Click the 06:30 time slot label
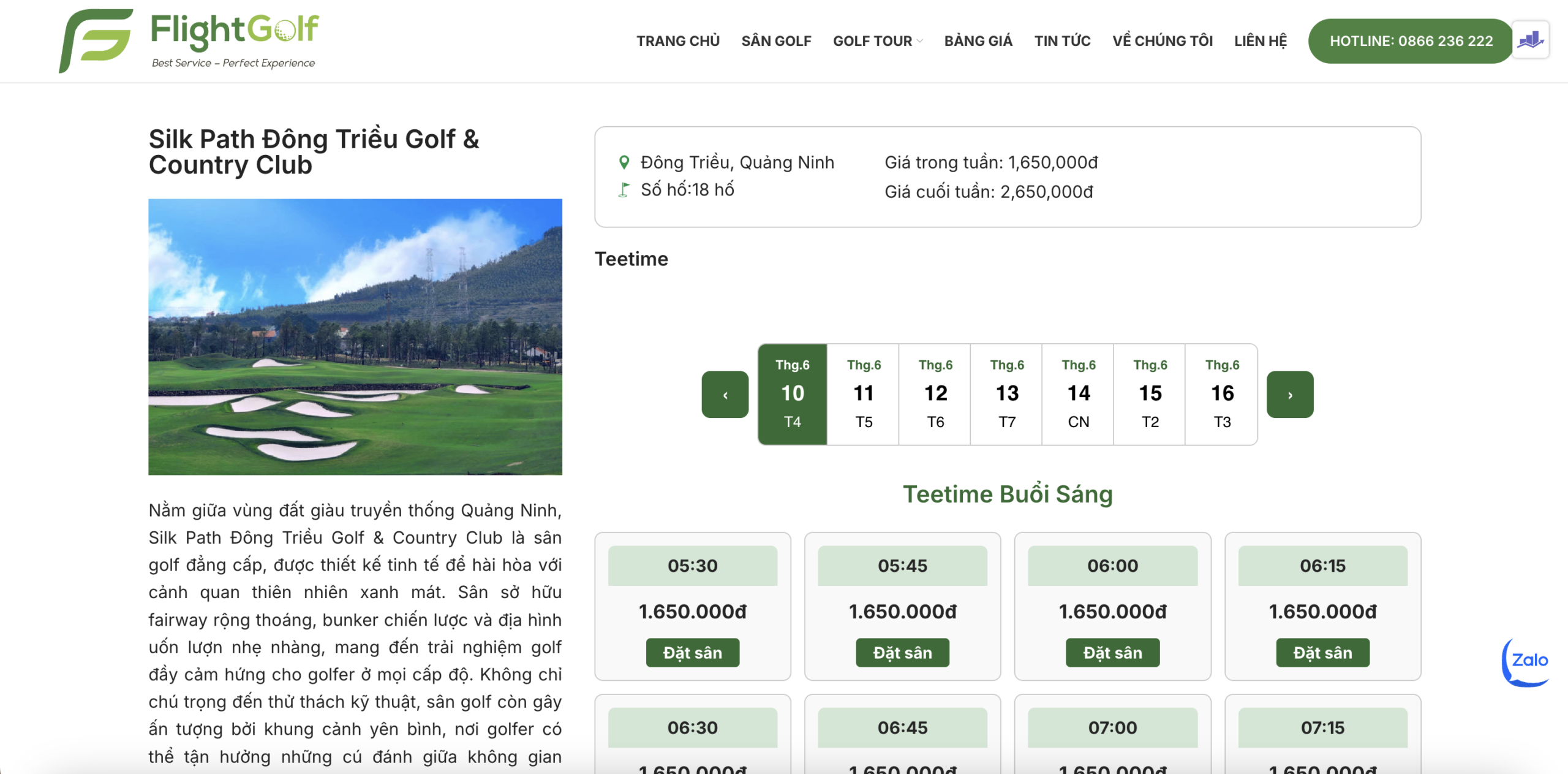 pos(693,727)
